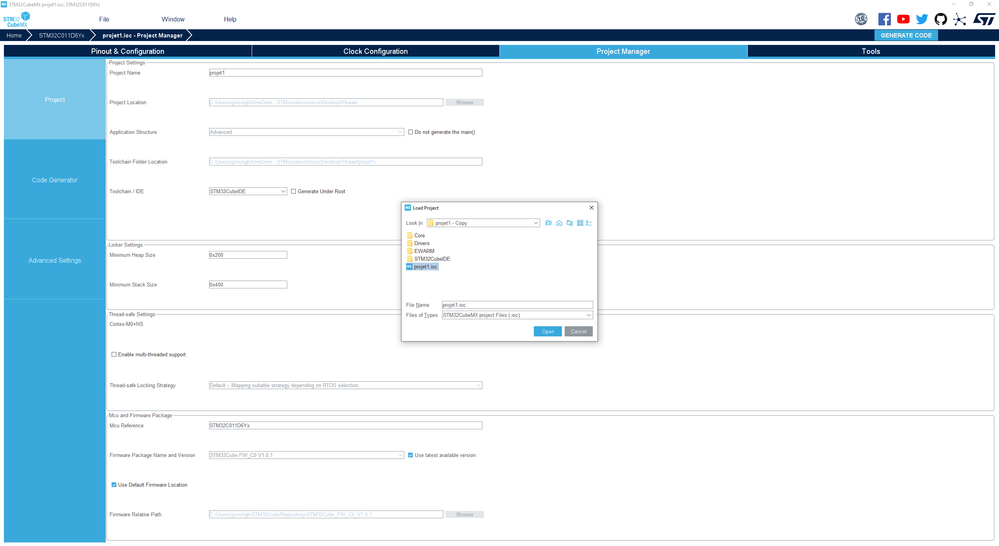
Task: Open the Toolchain / IDE dropdown
Action: 248,191
